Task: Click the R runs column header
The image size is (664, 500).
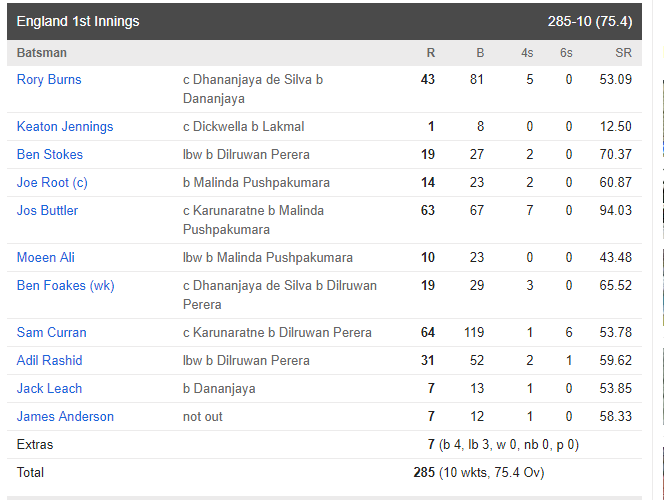Action: 431,53
